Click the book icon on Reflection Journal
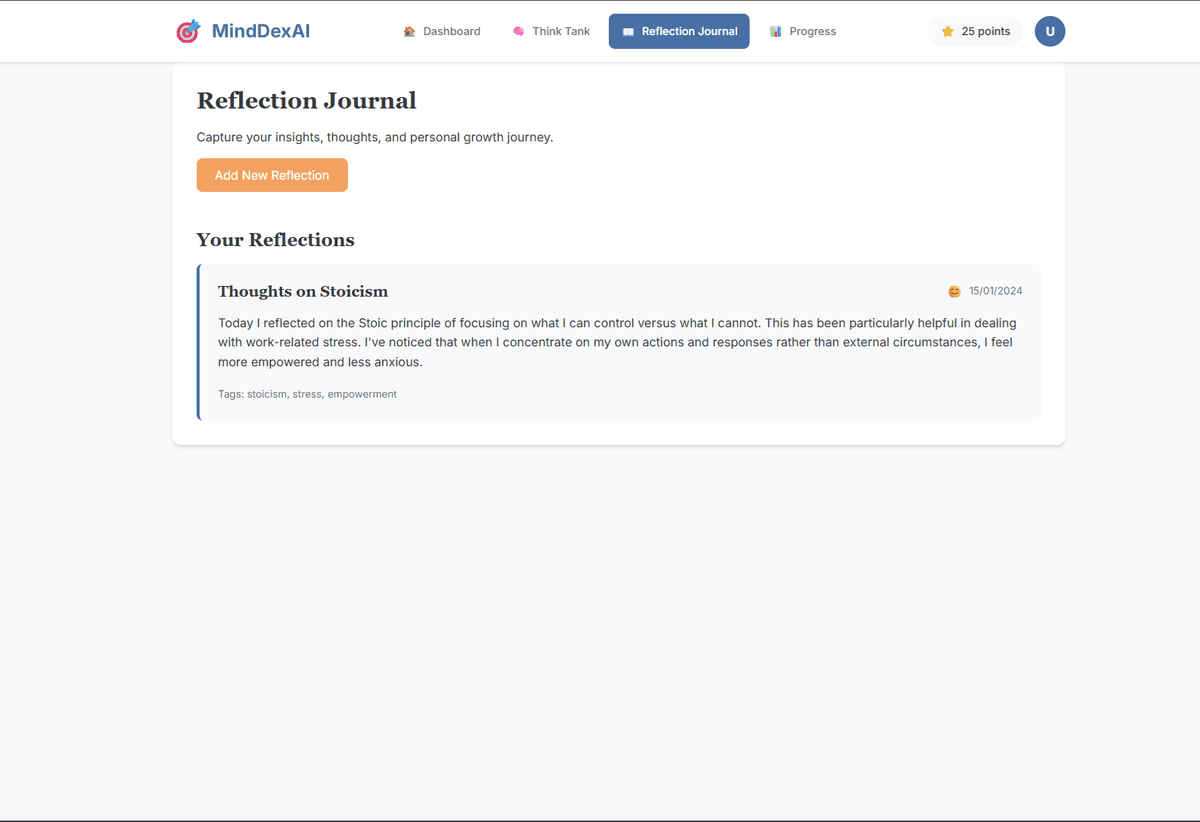Image resolution: width=1200 pixels, height=822 pixels. tap(628, 31)
